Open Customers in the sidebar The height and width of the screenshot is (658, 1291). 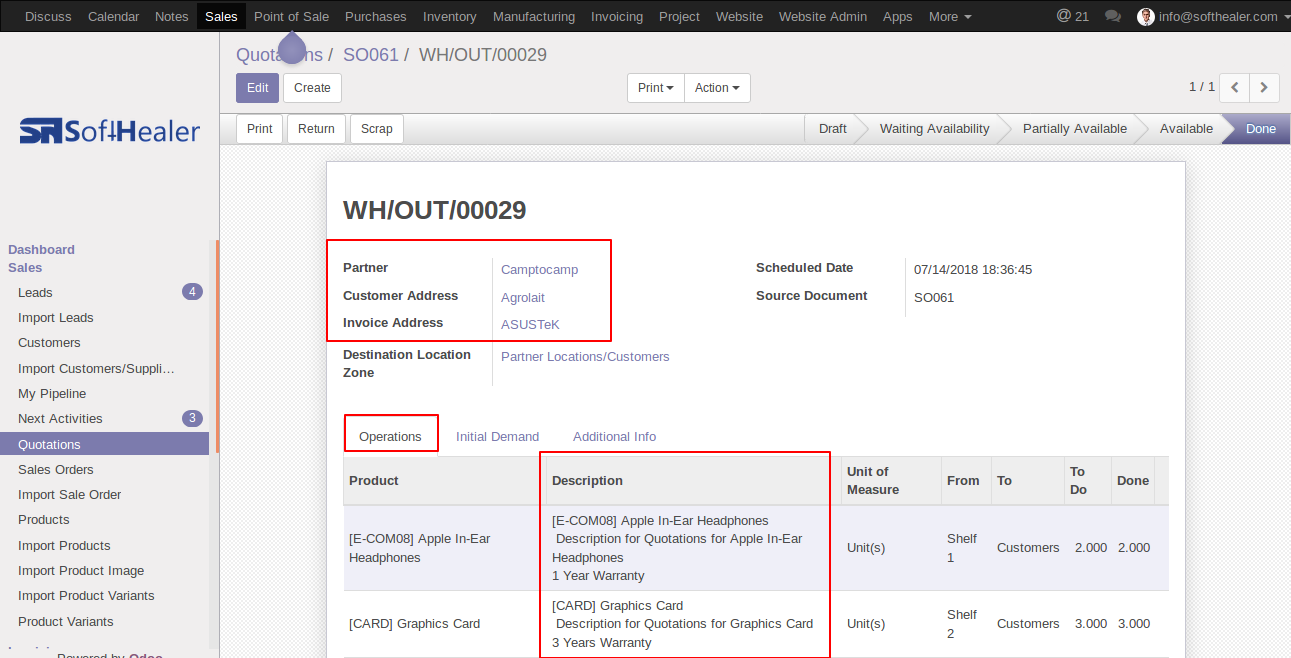coord(105,343)
